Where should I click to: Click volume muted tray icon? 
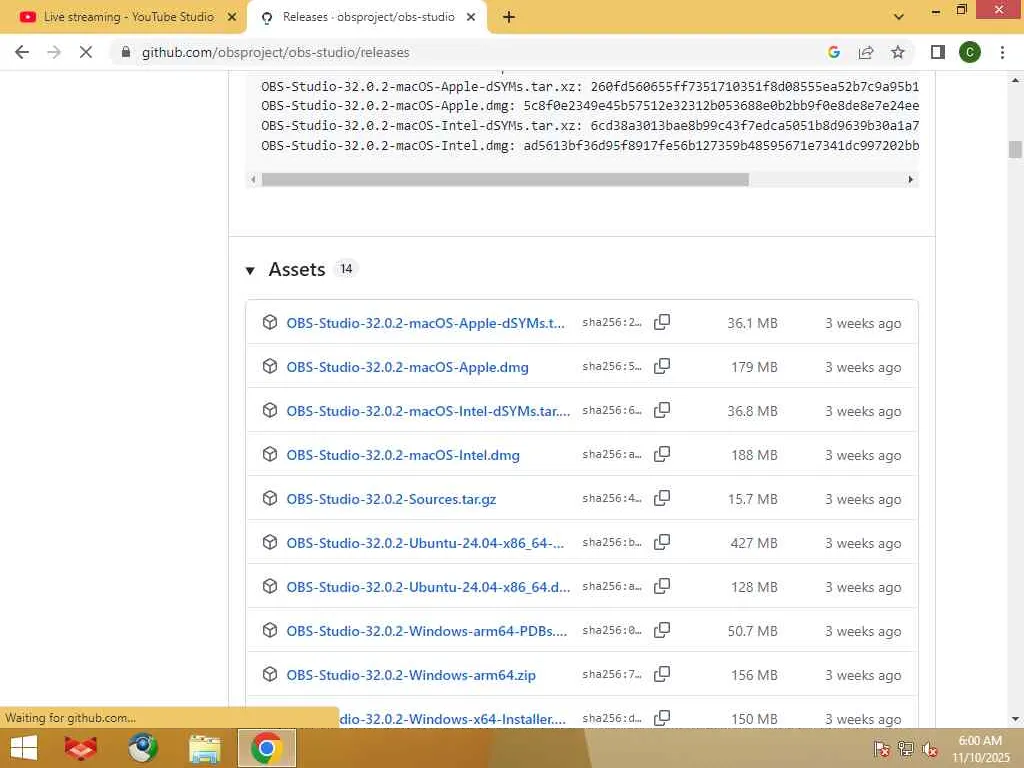pos(929,749)
